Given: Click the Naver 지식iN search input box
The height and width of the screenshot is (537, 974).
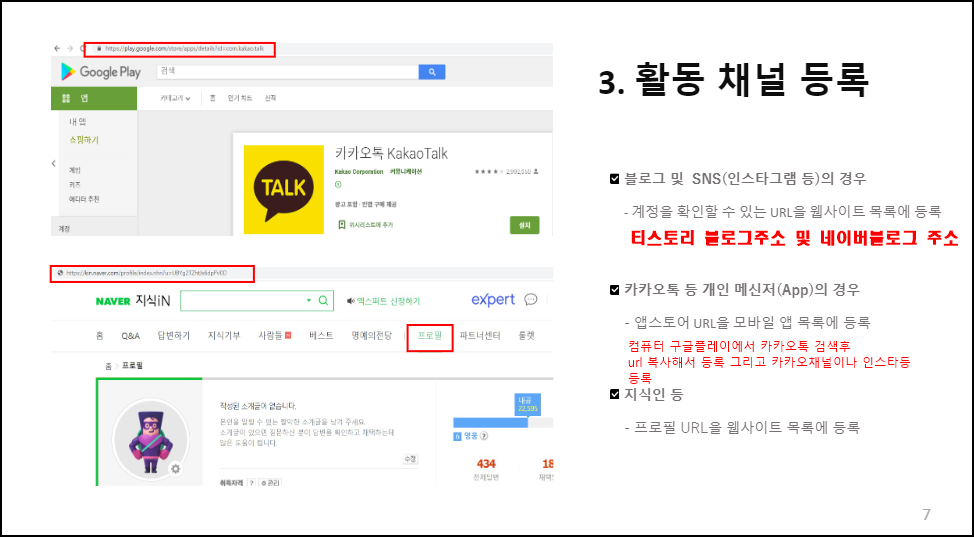Looking at the screenshot, I should (x=257, y=301).
